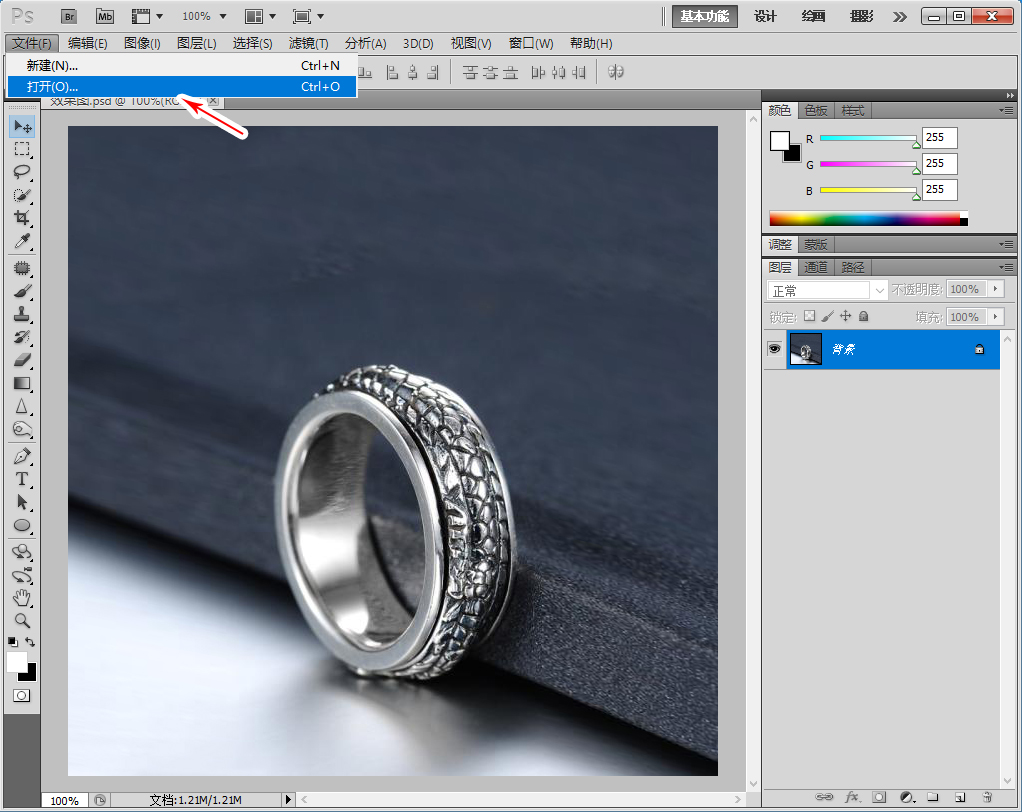Select the Quick Selection tool
The image size is (1022, 812).
click(22, 195)
